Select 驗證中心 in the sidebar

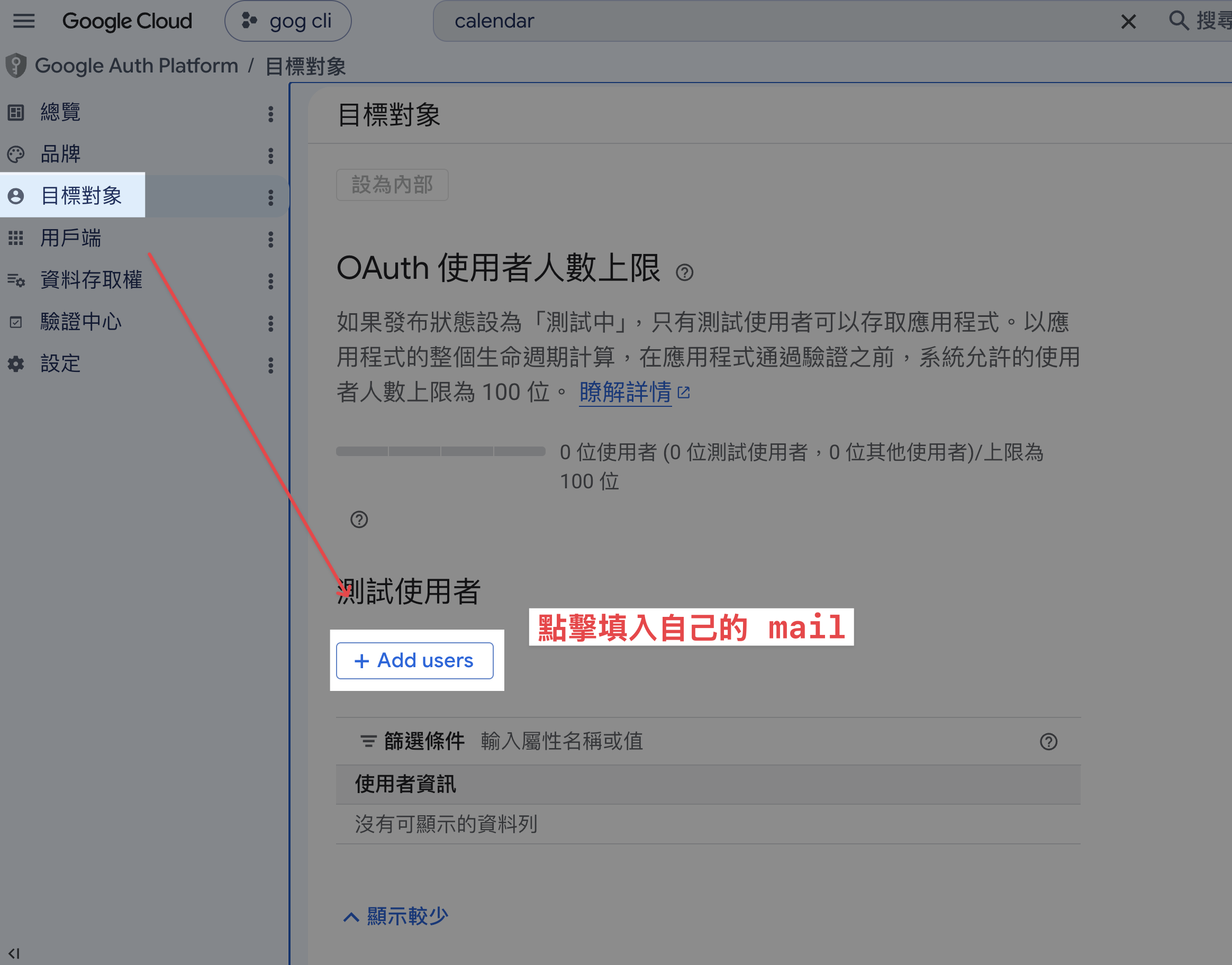coord(81,322)
